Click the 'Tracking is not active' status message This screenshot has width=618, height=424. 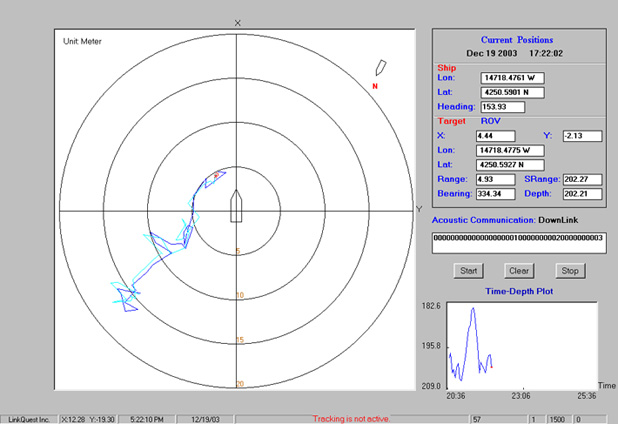351,418
